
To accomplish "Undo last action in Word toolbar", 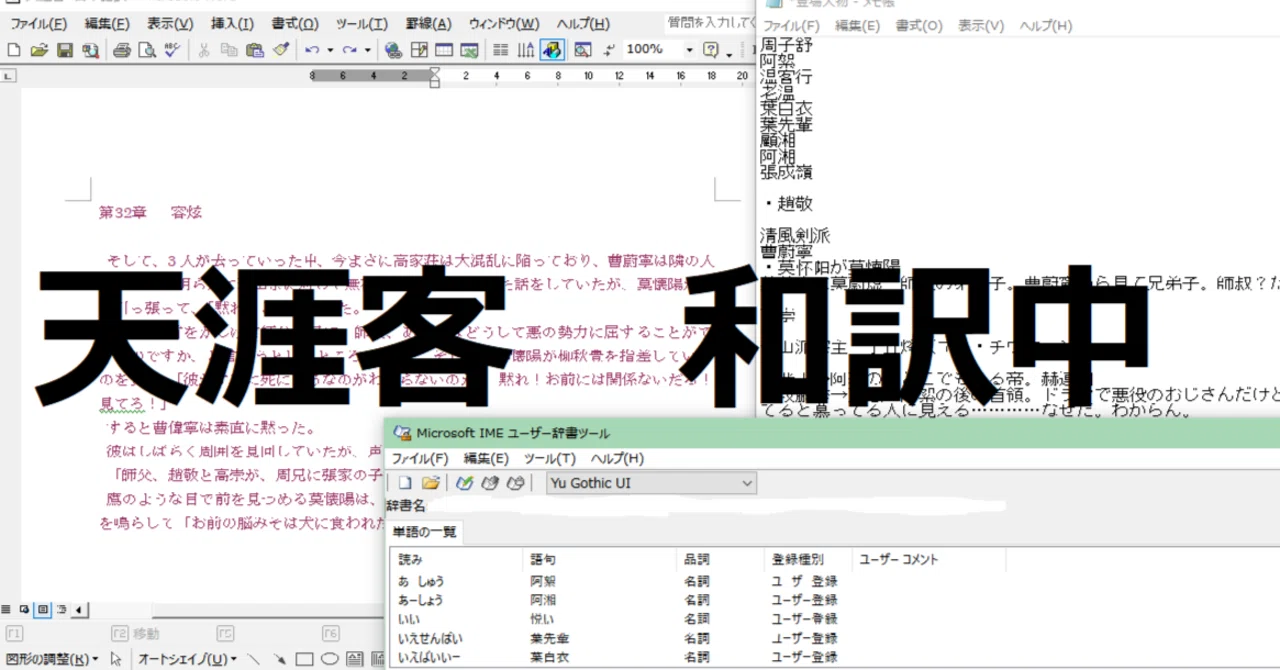I will pyautogui.click(x=313, y=50).
